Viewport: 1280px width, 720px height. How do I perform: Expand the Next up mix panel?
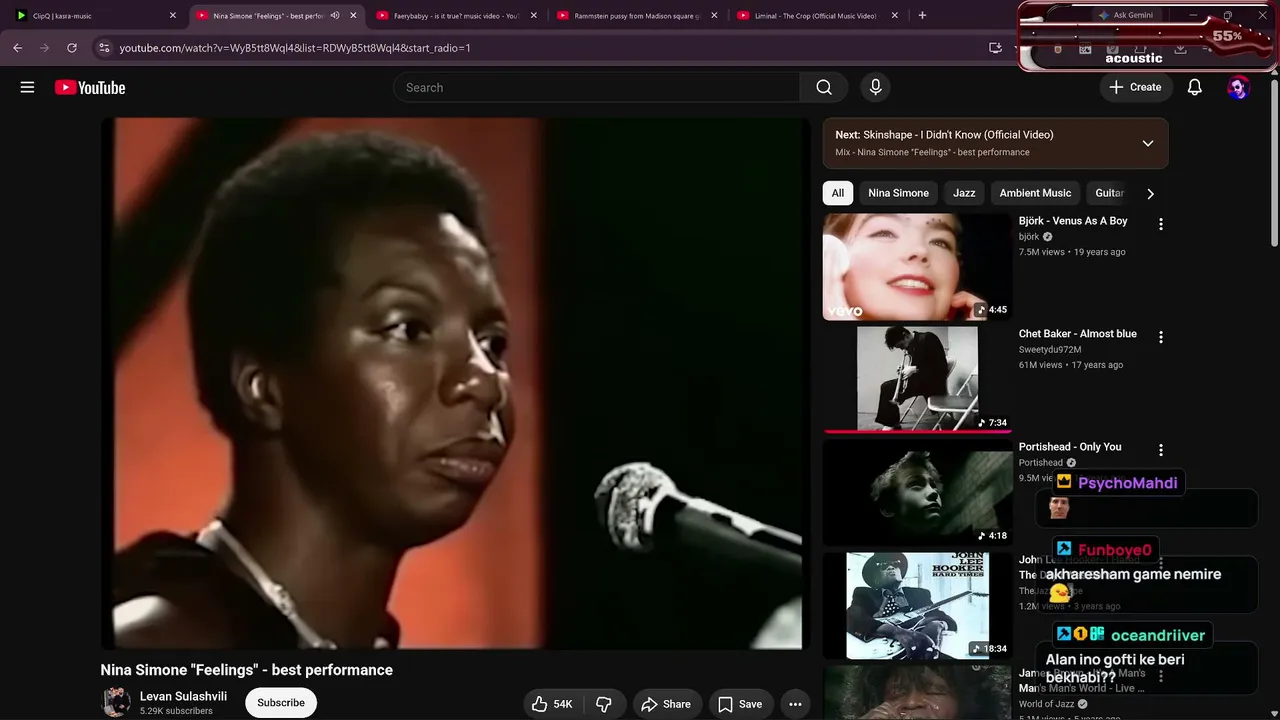click(1148, 143)
